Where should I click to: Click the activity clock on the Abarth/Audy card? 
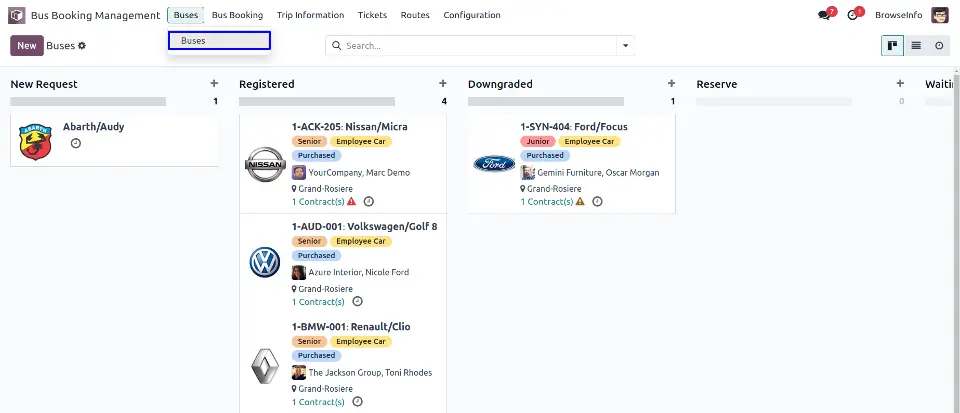76,143
